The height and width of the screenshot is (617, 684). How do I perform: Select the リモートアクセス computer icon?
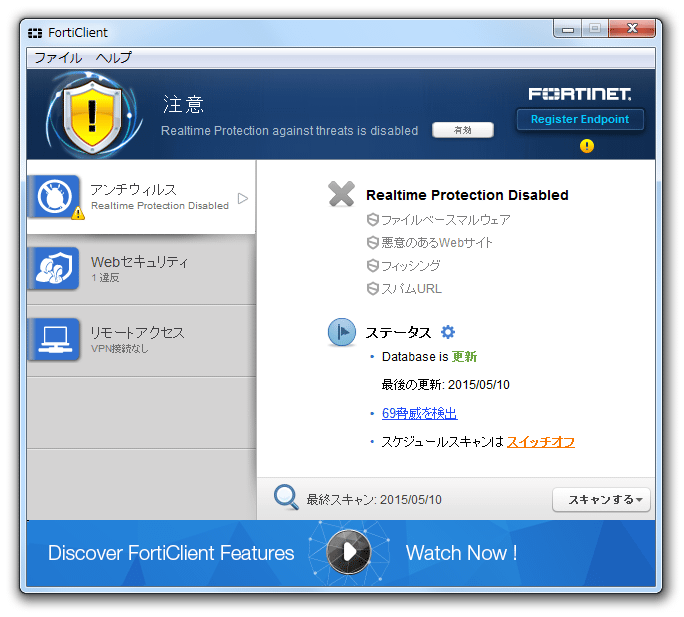click(x=55, y=339)
